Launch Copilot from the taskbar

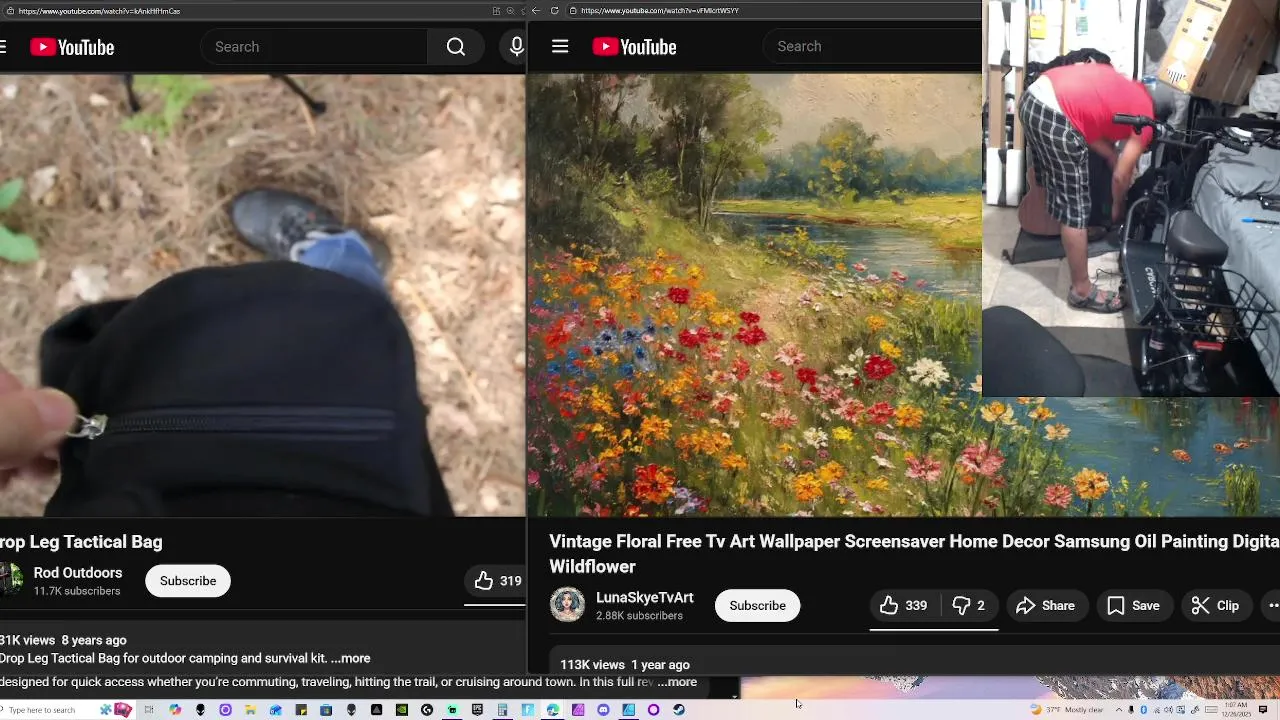(175, 710)
